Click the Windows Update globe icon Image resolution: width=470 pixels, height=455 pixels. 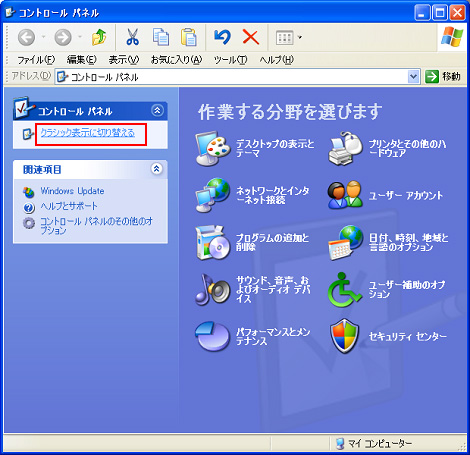(x=29, y=192)
